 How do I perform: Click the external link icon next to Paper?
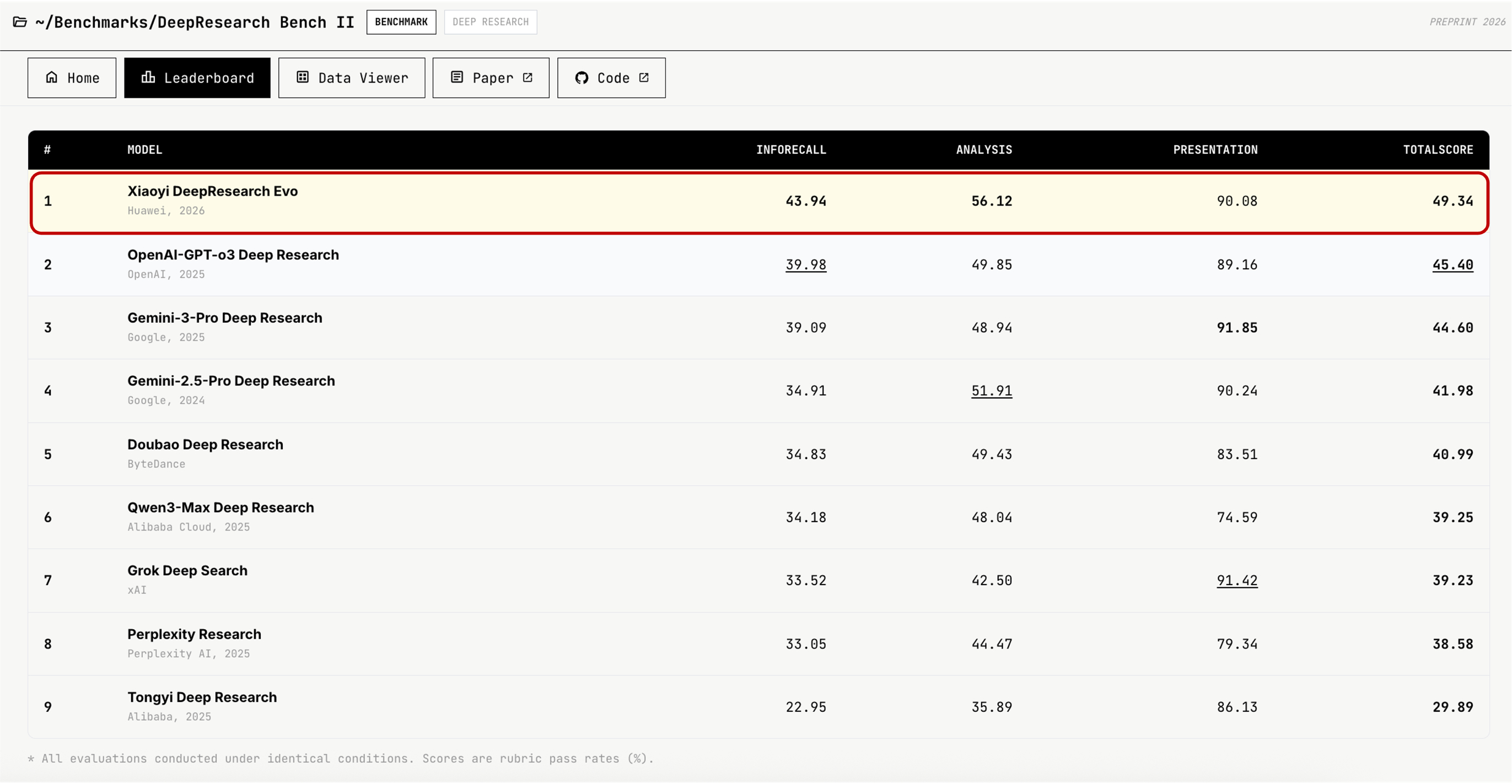click(528, 78)
